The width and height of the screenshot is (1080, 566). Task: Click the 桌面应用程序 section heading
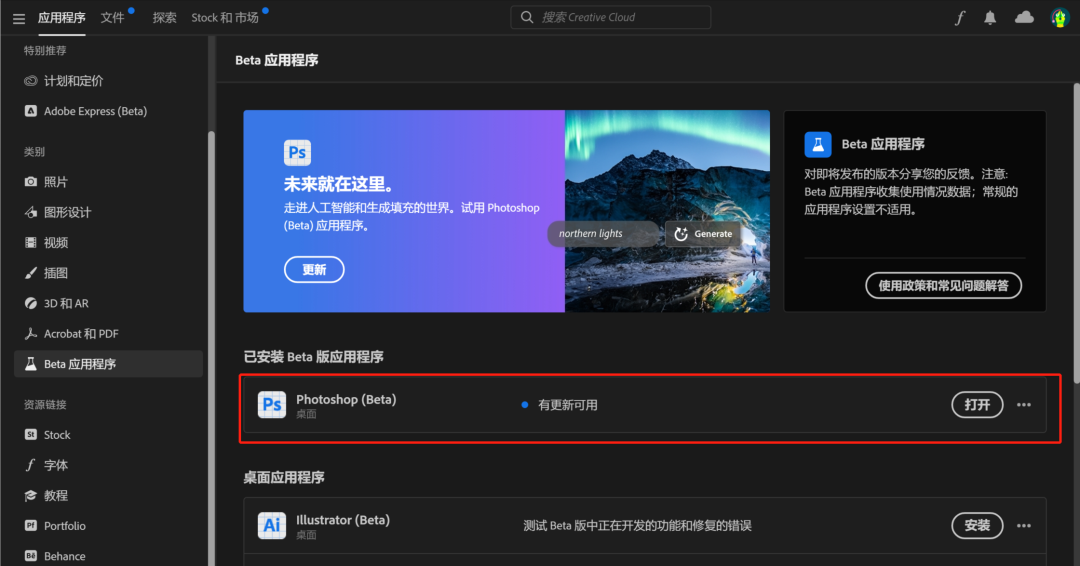[284, 477]
